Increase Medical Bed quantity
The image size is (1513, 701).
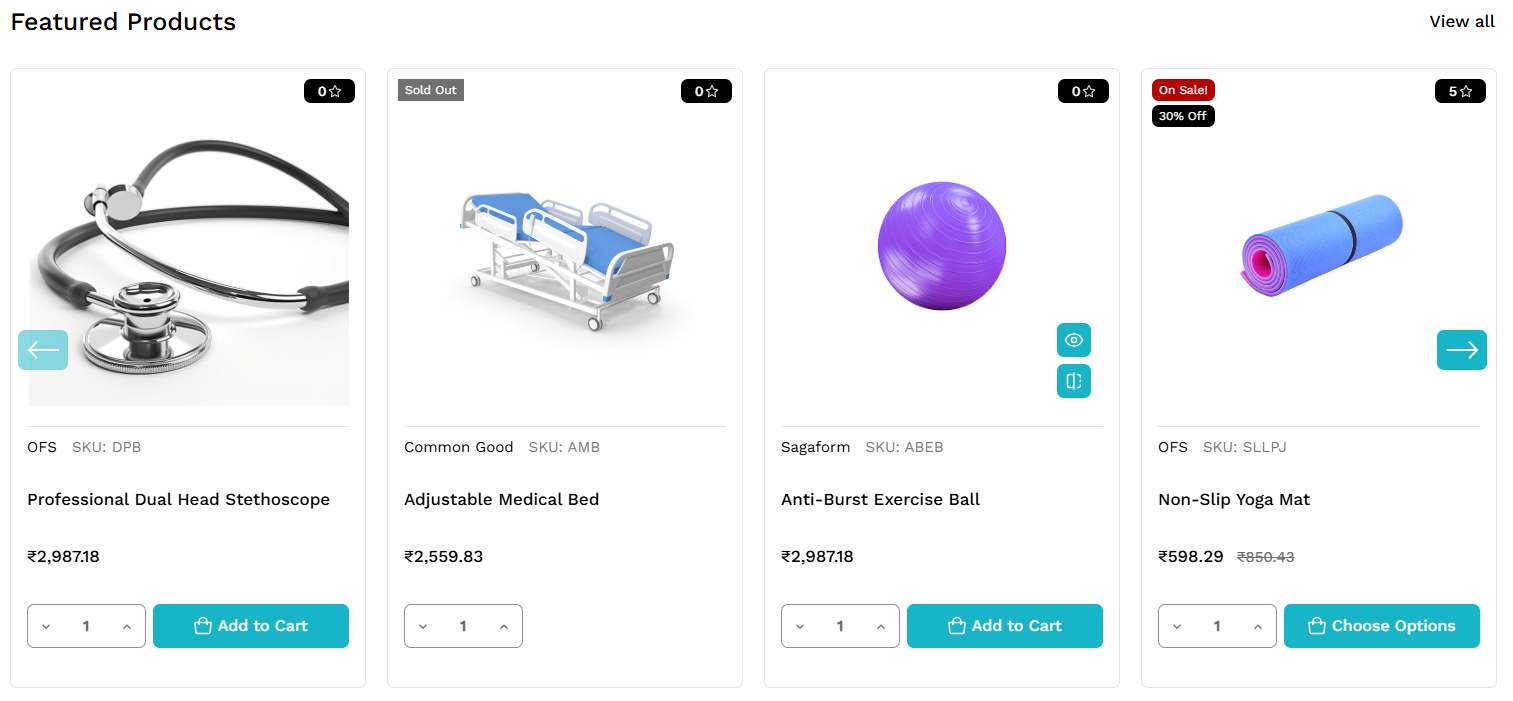[x=503, y=627]
